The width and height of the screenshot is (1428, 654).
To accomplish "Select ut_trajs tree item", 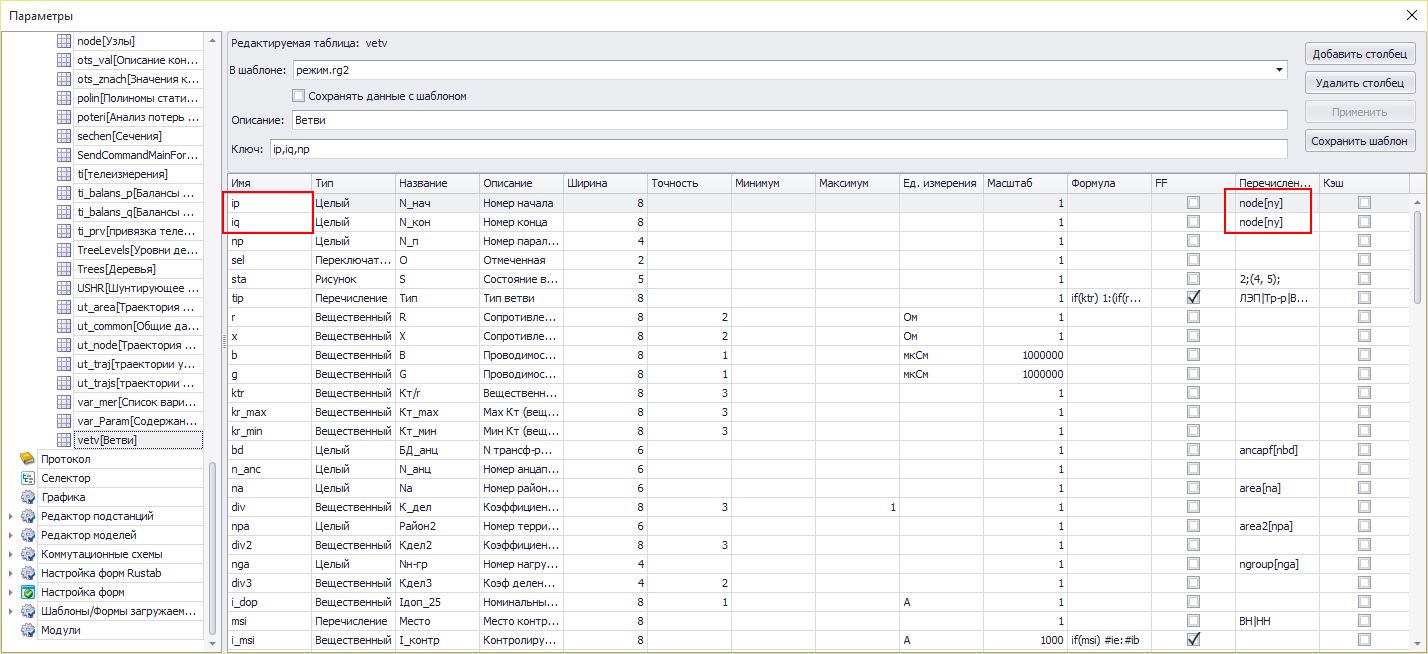I will (137, 383).
